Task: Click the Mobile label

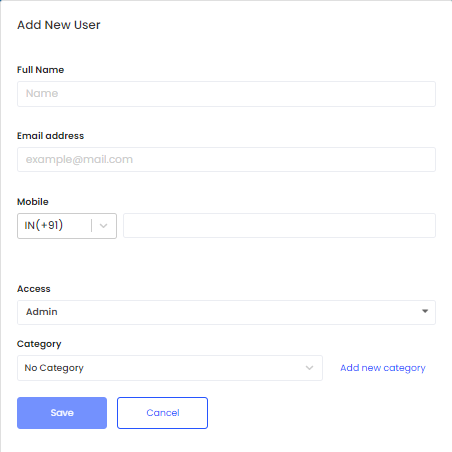Action: coord(33,202)
